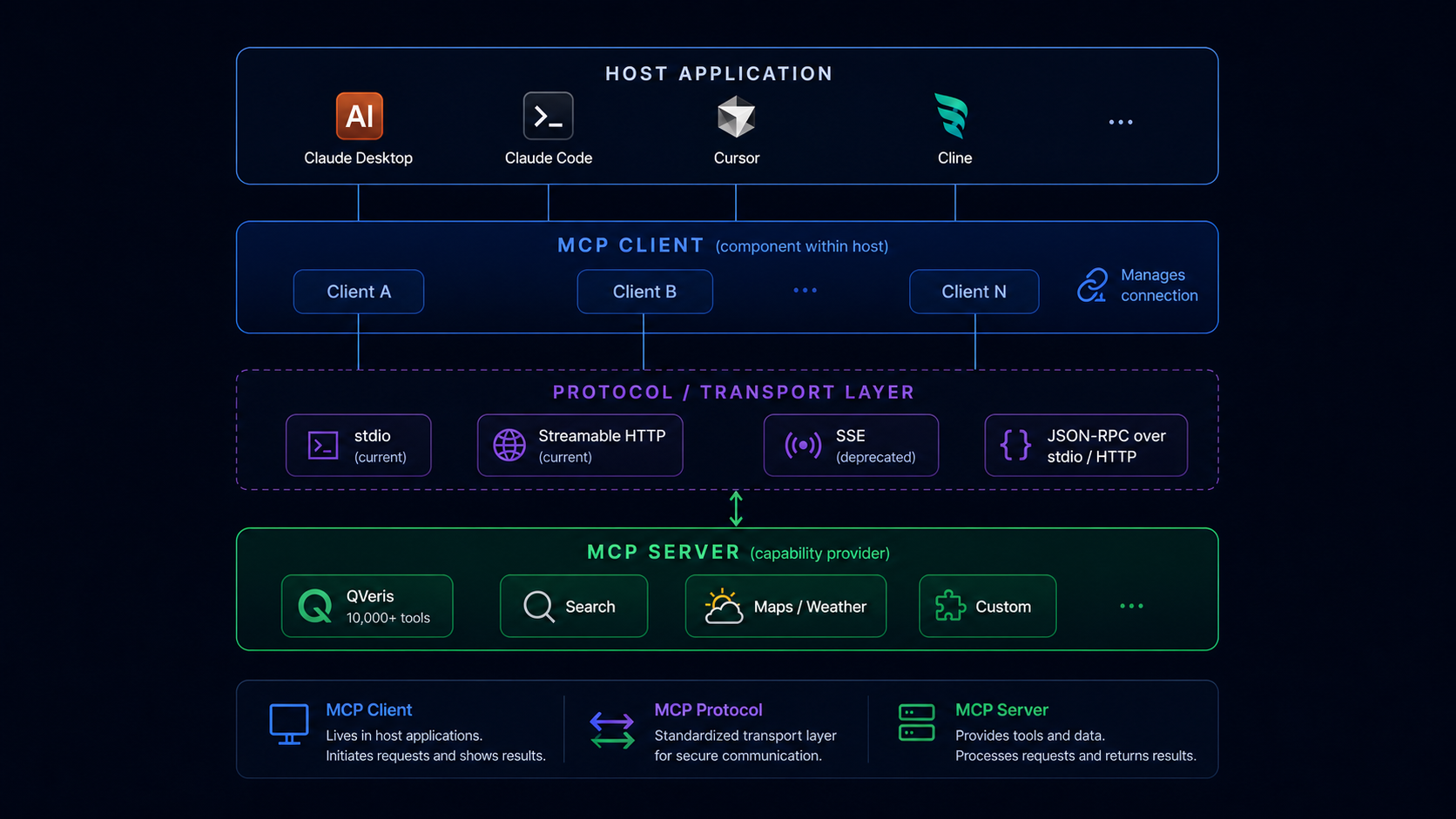
Task: Click the HOST APPLICATION heading
Action: pos(719,74)
